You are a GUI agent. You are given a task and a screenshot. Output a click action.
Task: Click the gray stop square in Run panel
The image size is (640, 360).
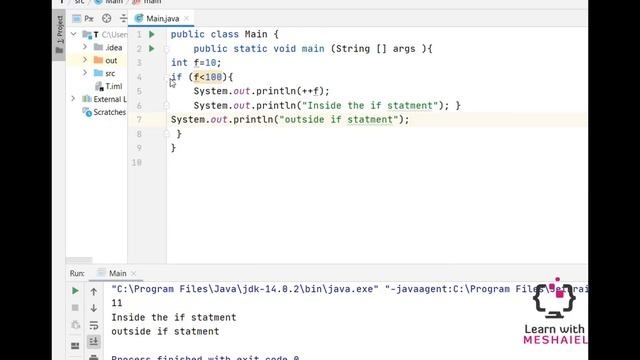click(x=75, y=308)
